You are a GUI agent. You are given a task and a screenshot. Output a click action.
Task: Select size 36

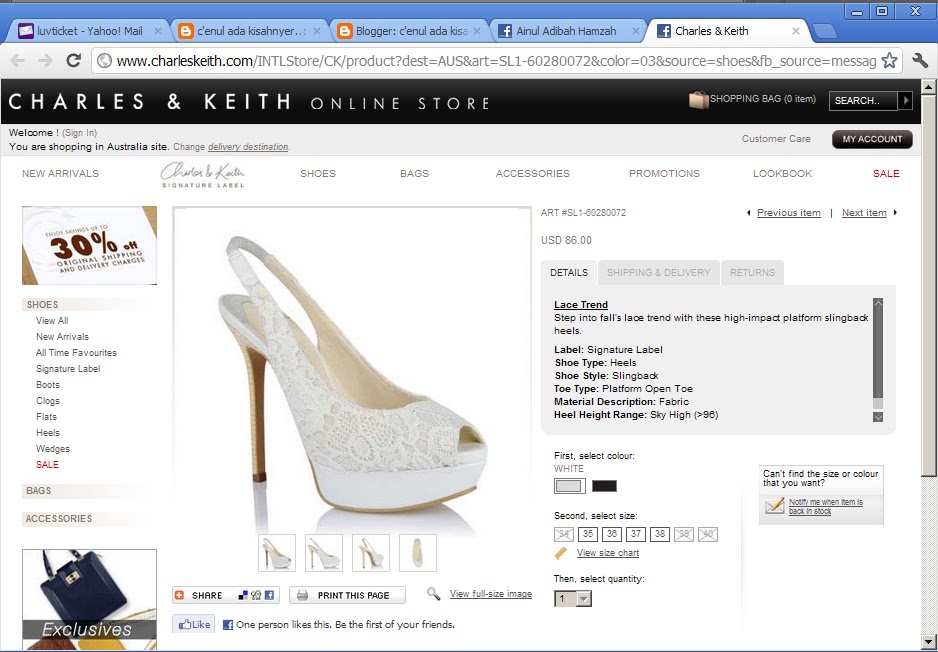click(612, 534)
